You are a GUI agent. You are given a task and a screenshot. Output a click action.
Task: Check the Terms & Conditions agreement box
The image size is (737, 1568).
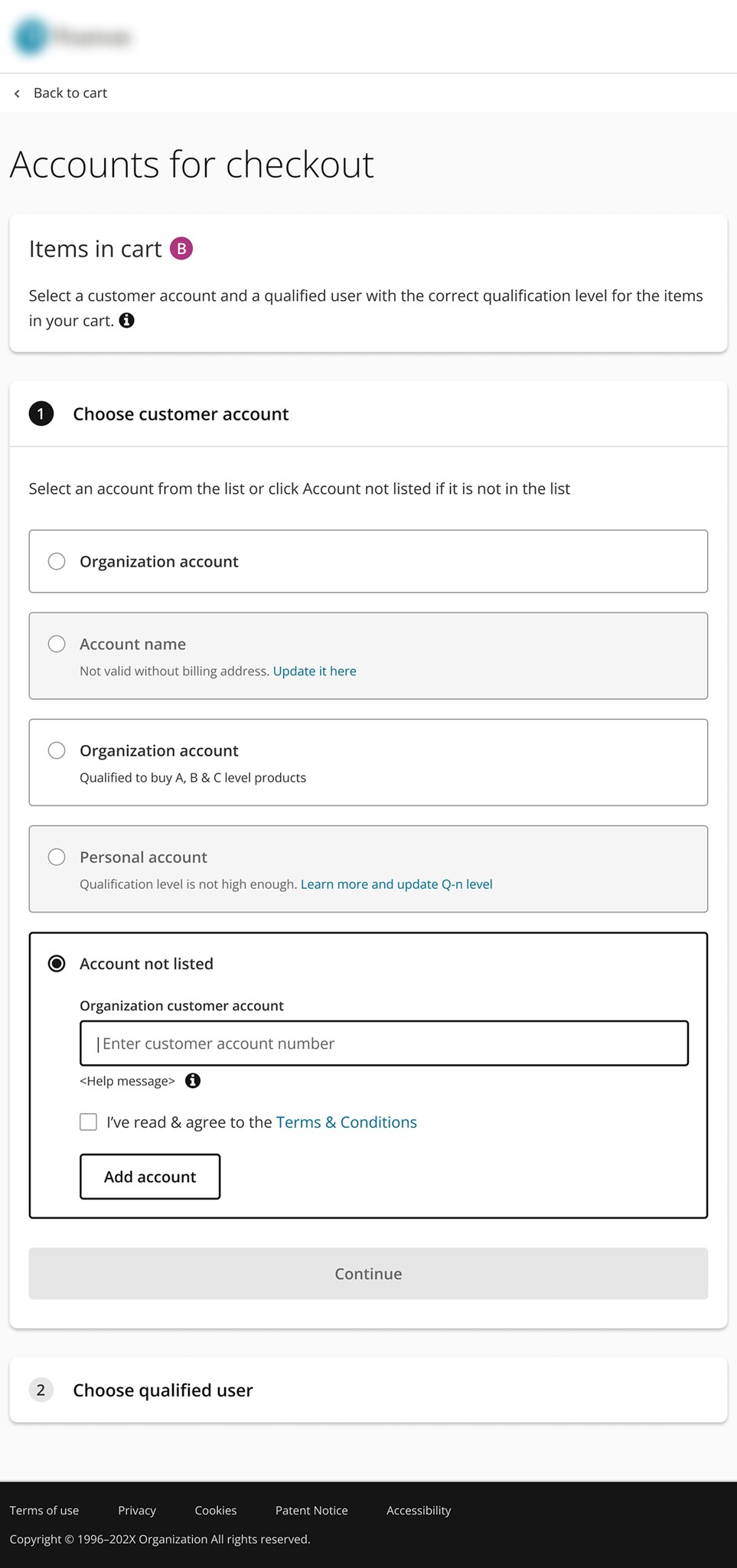coord(89,1122)
